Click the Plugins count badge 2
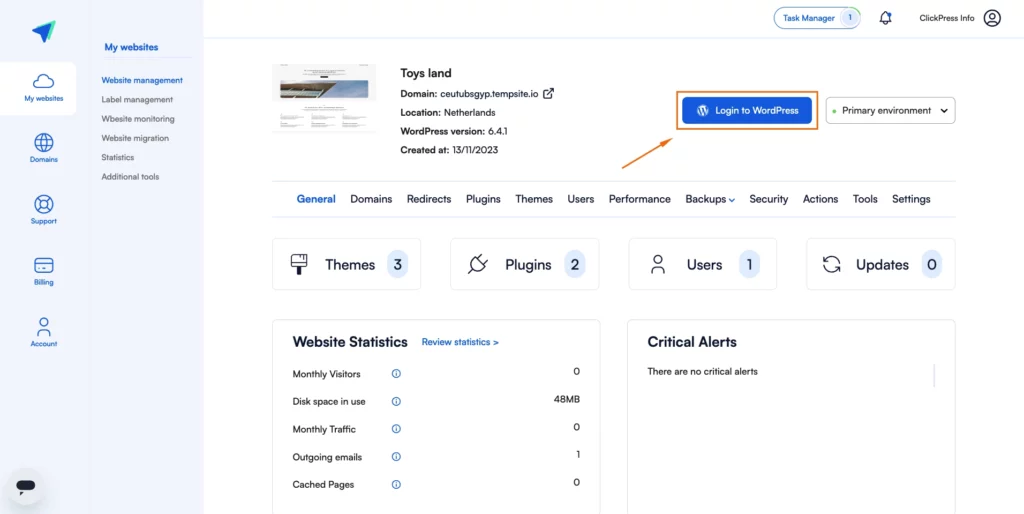Screen dimensions: 1024x514 point(575,265)
